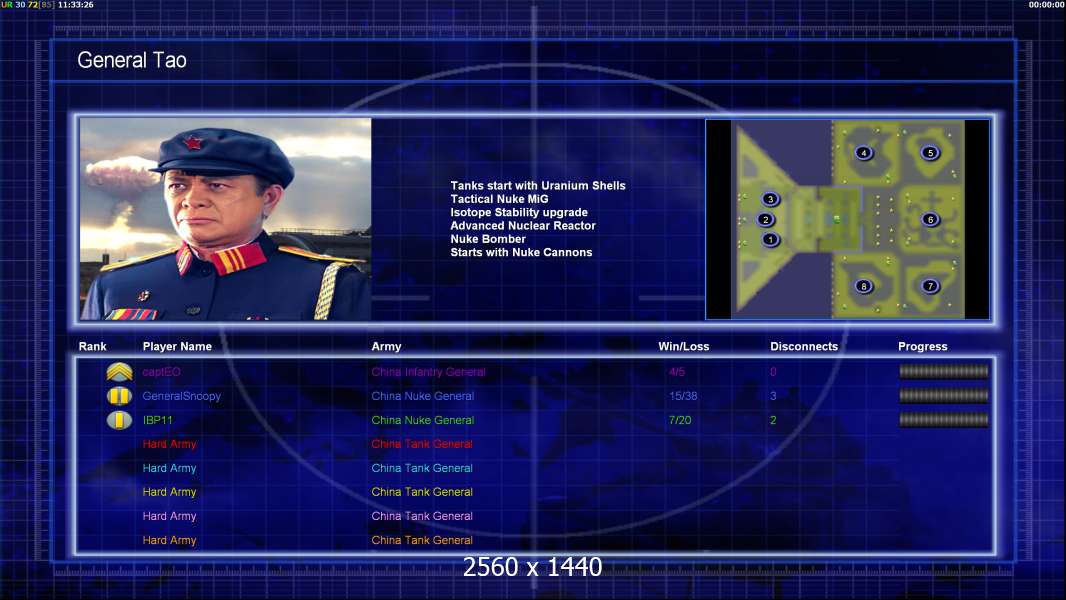The height and width of the screenshot is (600, 1066).
Task: Click the red 'China Tank General' entry
Action: pos(422,444)
